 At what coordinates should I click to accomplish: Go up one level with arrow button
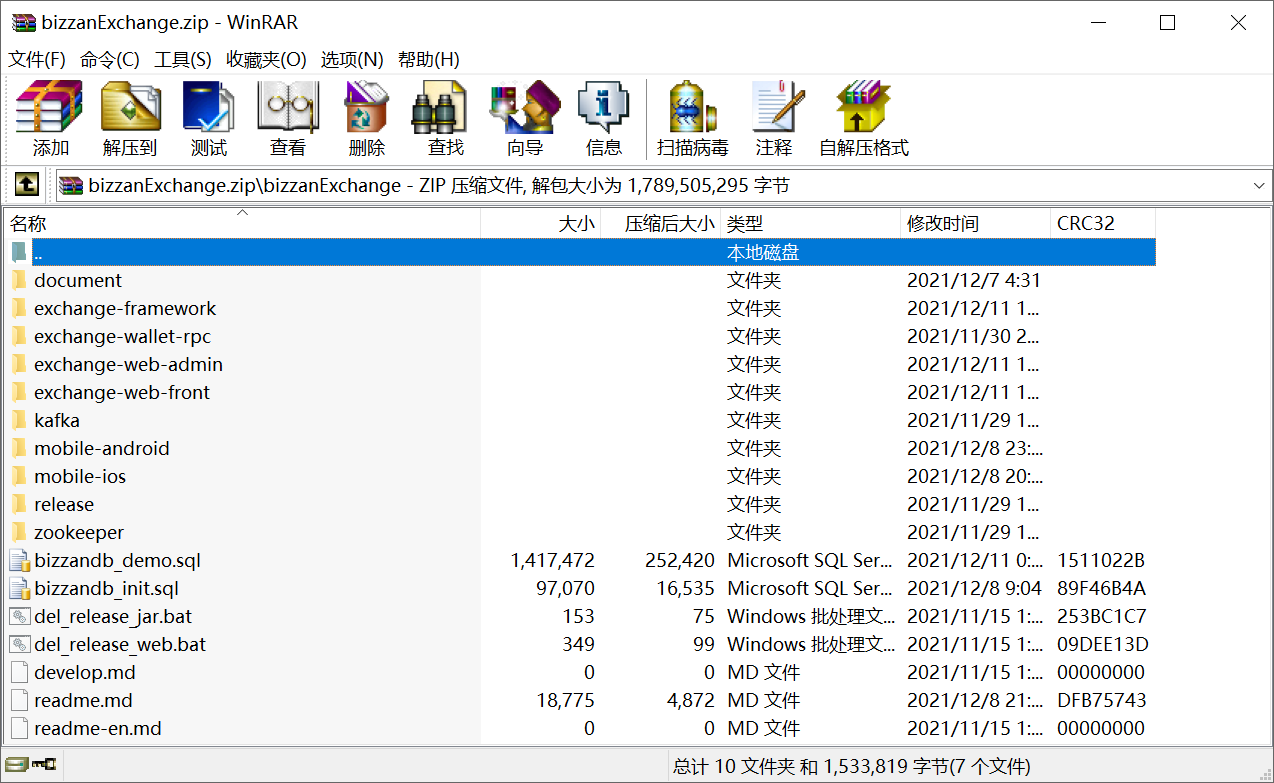point(26,185)
